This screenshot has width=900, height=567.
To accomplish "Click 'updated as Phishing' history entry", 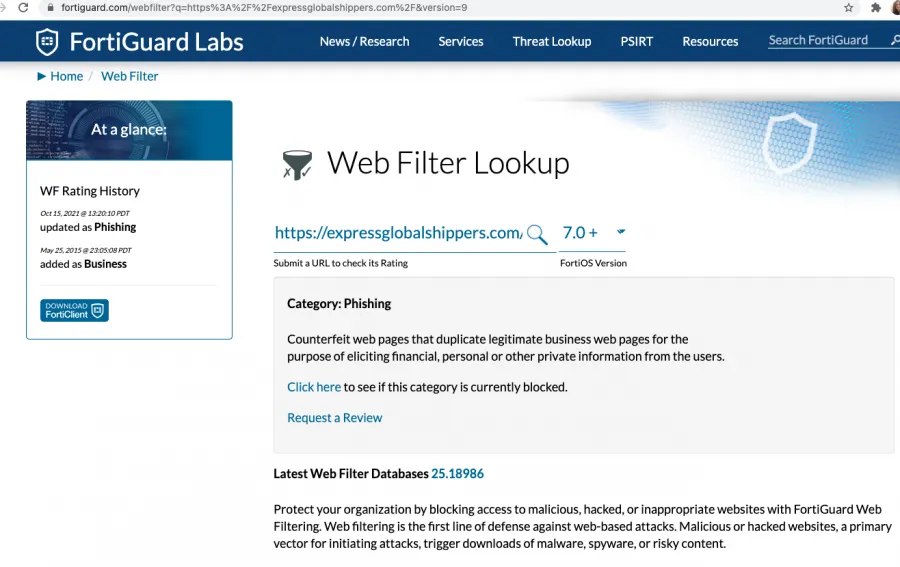I will pos(88,227).
